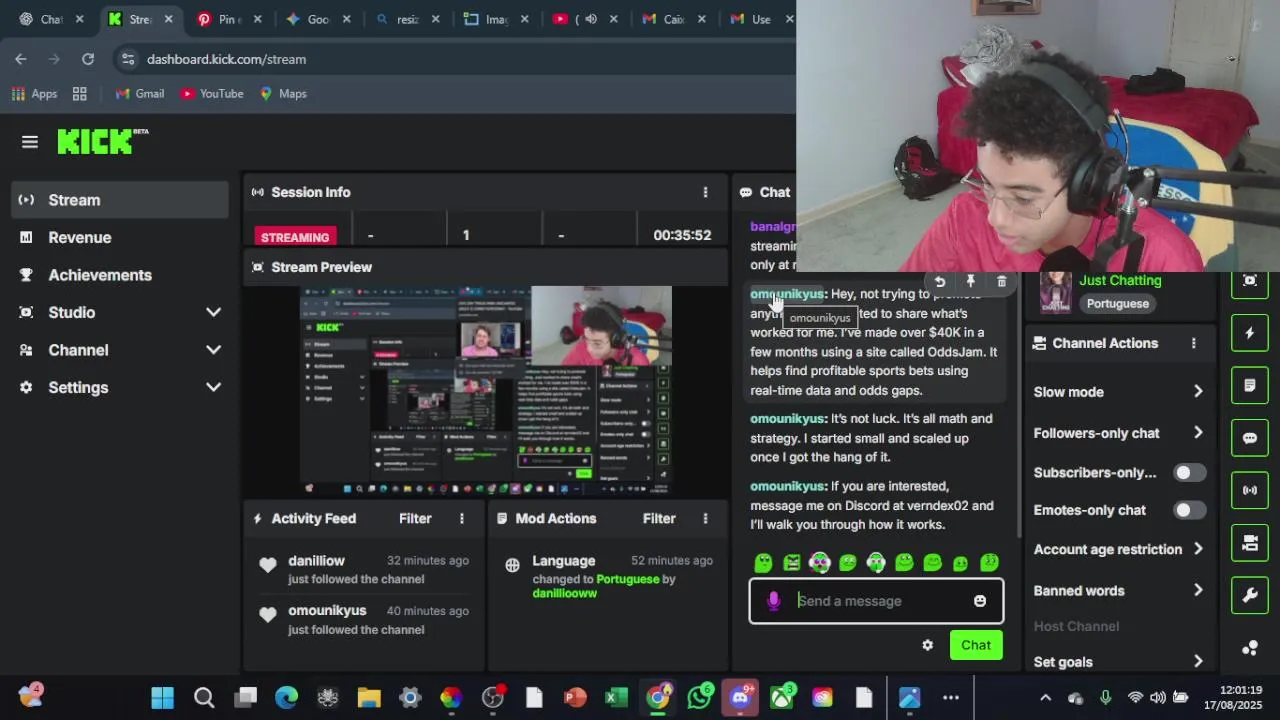Viewport: 1280px width, 720px height.
Task: Reload the page in browser toolbar
Action: point(88,59)
